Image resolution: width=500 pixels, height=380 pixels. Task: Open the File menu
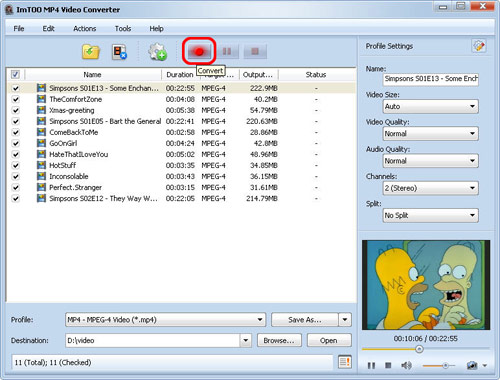pyautogui.click(x=19, y=29)
